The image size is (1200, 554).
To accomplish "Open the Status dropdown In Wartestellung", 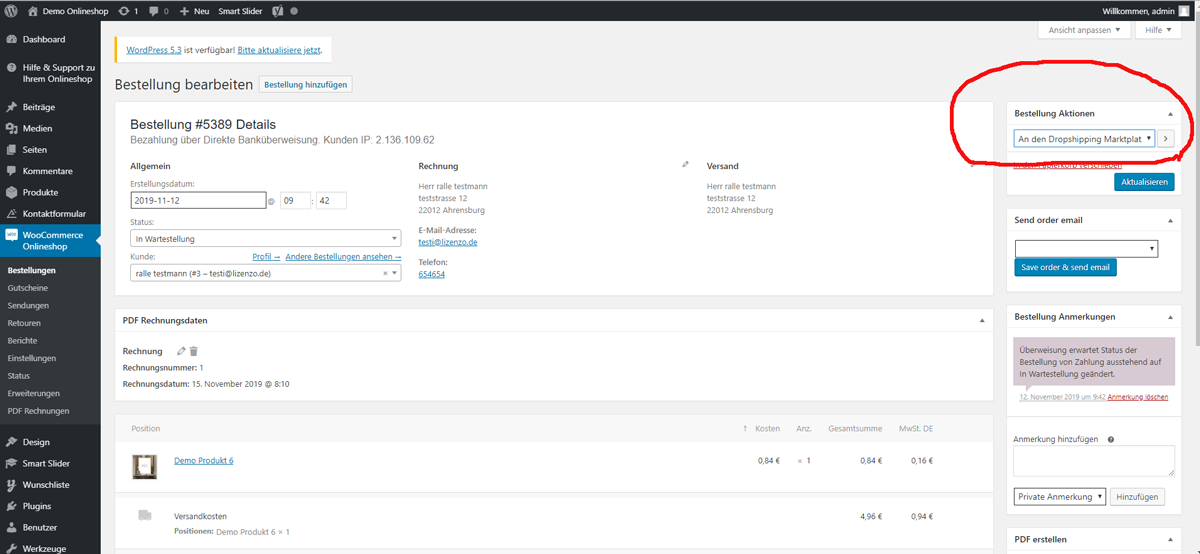I will [266, 239].
